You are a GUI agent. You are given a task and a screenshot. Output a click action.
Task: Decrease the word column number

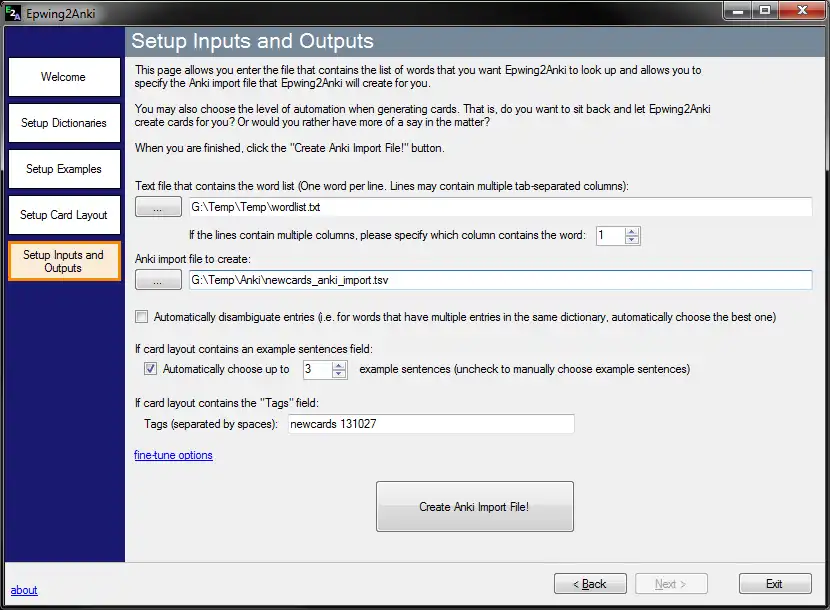(x=631, y=240)
